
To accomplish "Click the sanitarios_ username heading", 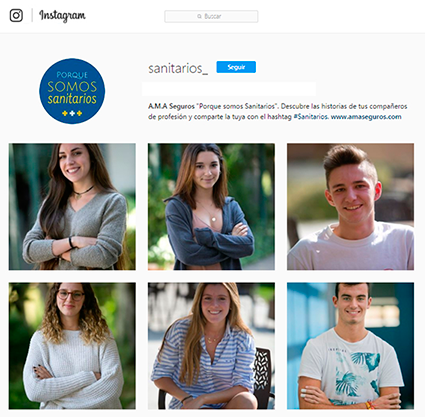I will [x=178, y=68].
